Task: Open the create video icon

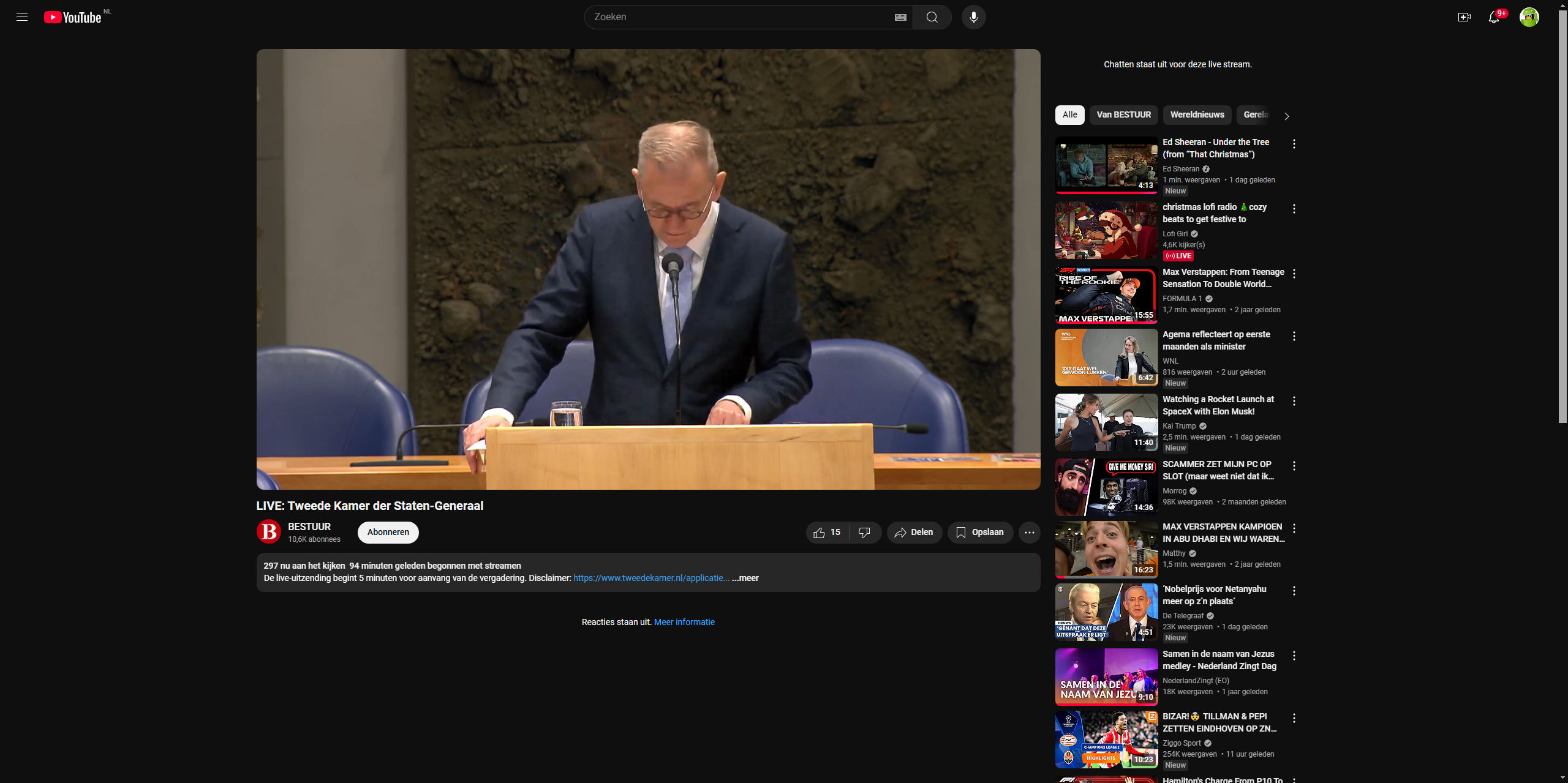Action: tap(1464, 17)
